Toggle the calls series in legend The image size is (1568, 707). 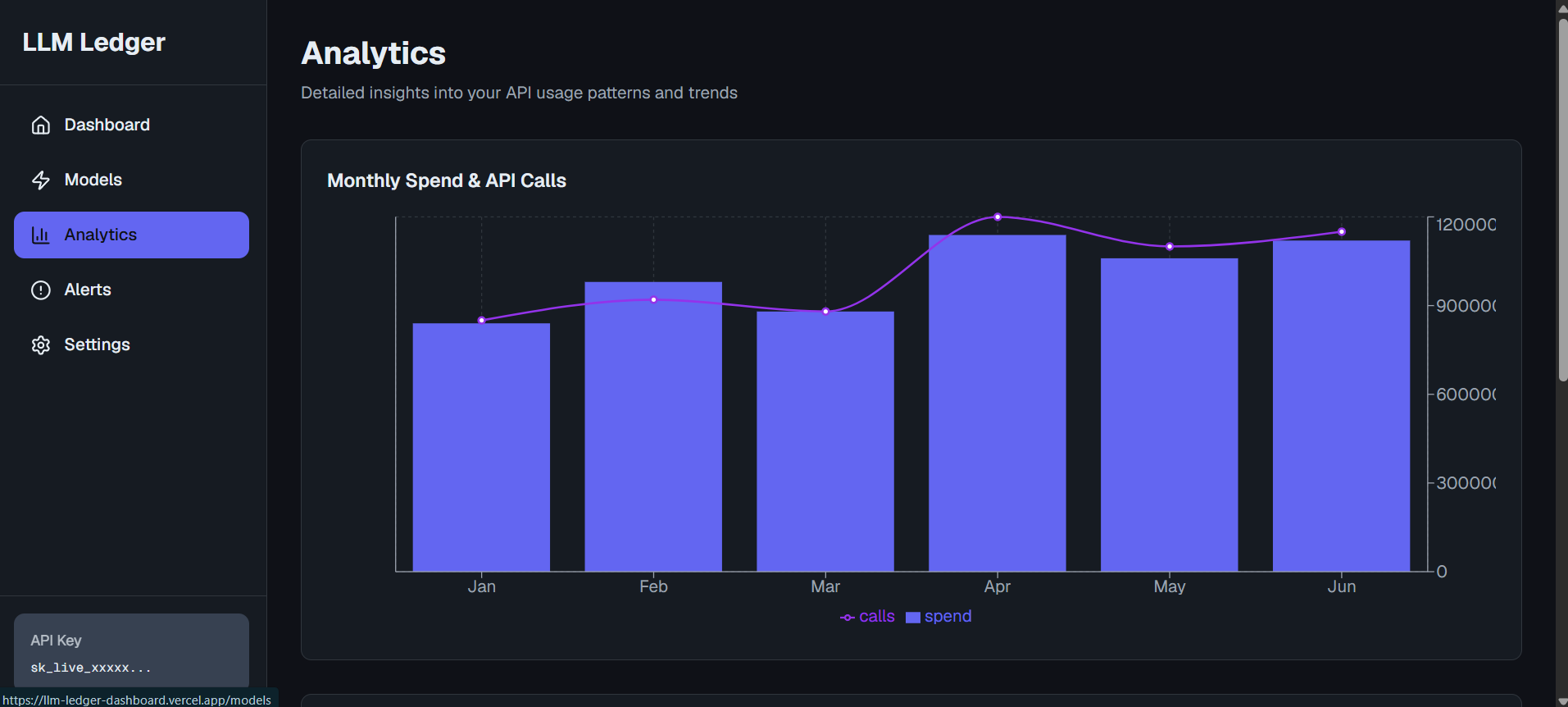[867, 617]
